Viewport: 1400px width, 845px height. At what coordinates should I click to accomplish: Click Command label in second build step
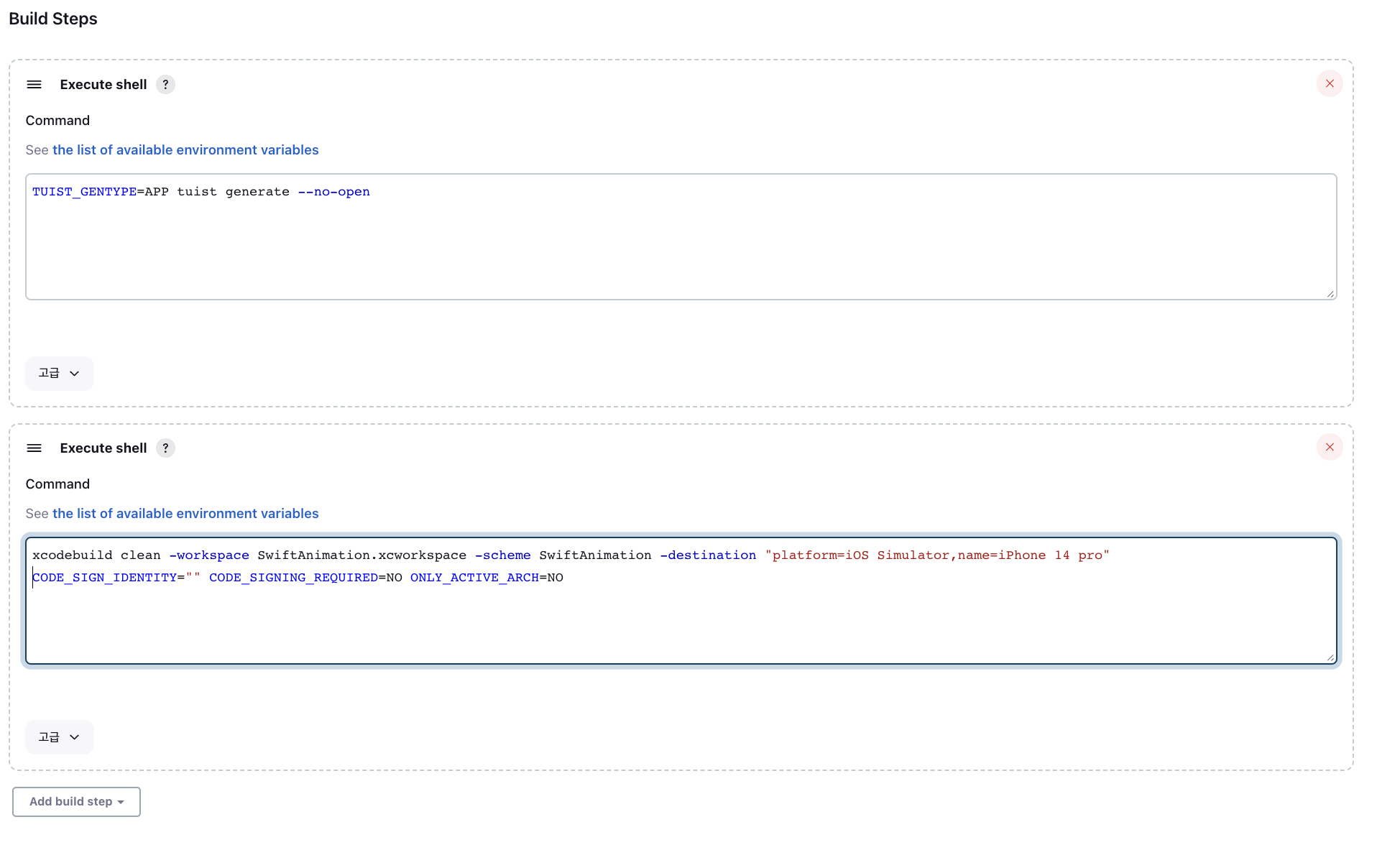pos(57,484)
